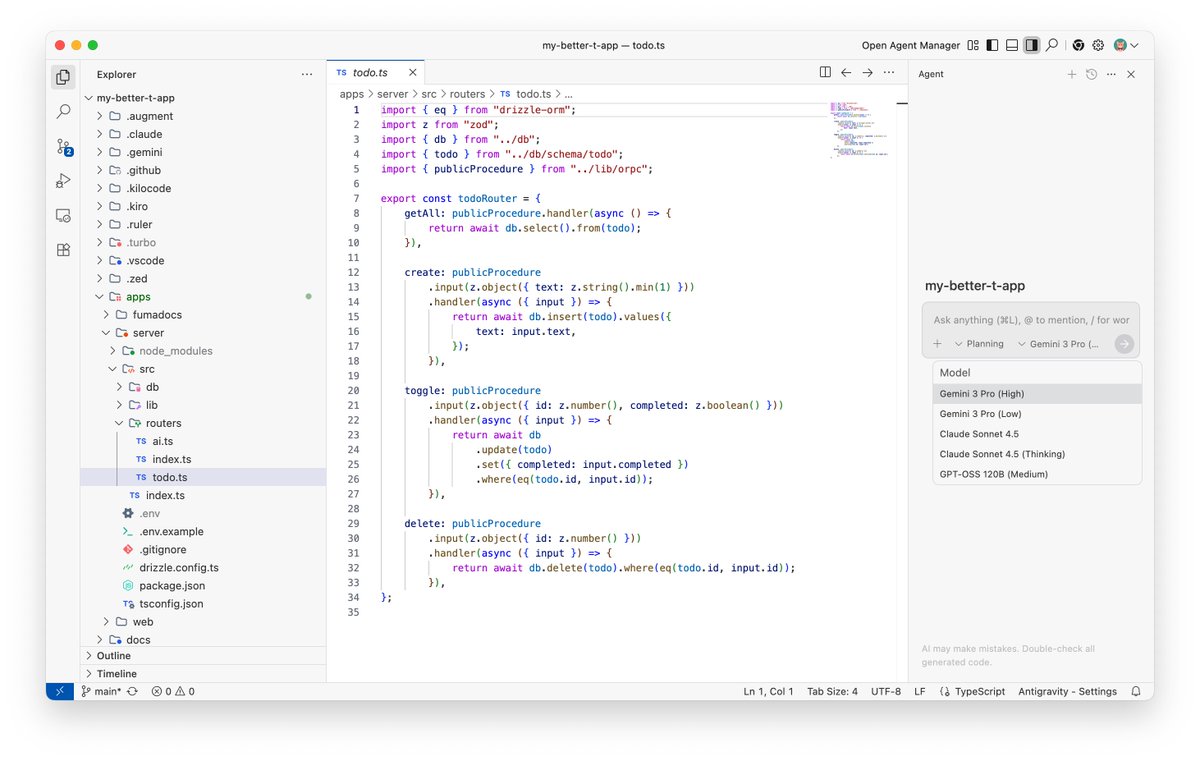1200x761 pixels.
Task: Open the Gemini 3 Pro model dropdown
Action: [x=1058, y=344]
